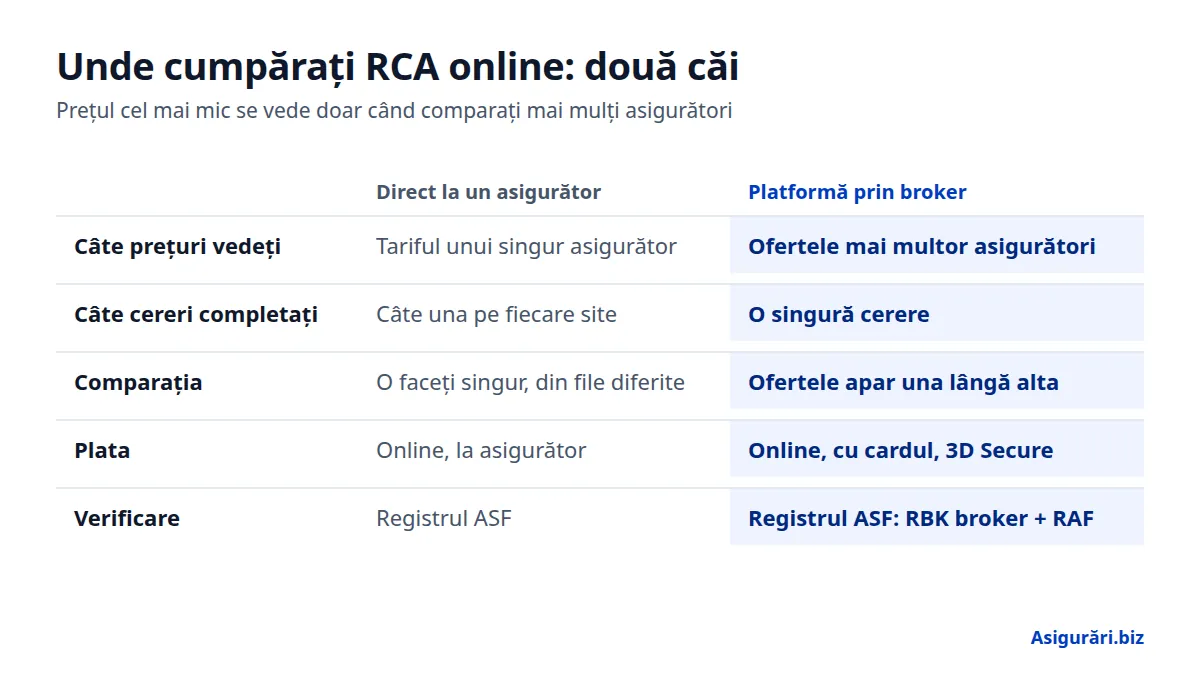The image size is (1200, 675).
Task: Select row label "Comparația"
Action: (x=138, y=382)
